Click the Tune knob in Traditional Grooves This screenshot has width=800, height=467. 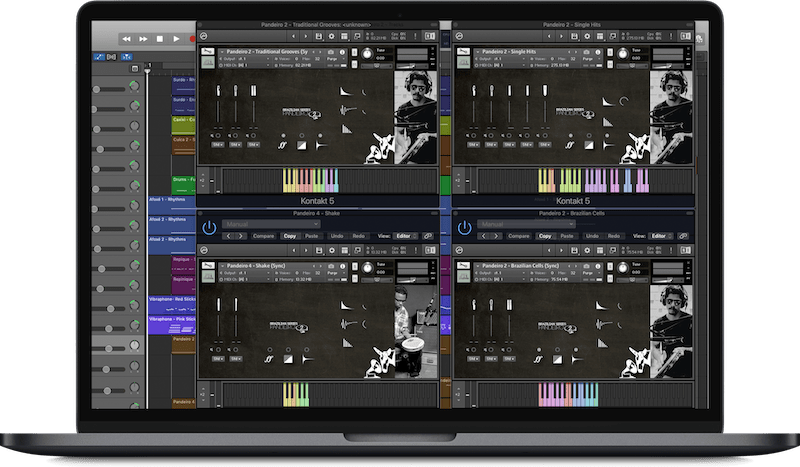(x=367, y=54)
